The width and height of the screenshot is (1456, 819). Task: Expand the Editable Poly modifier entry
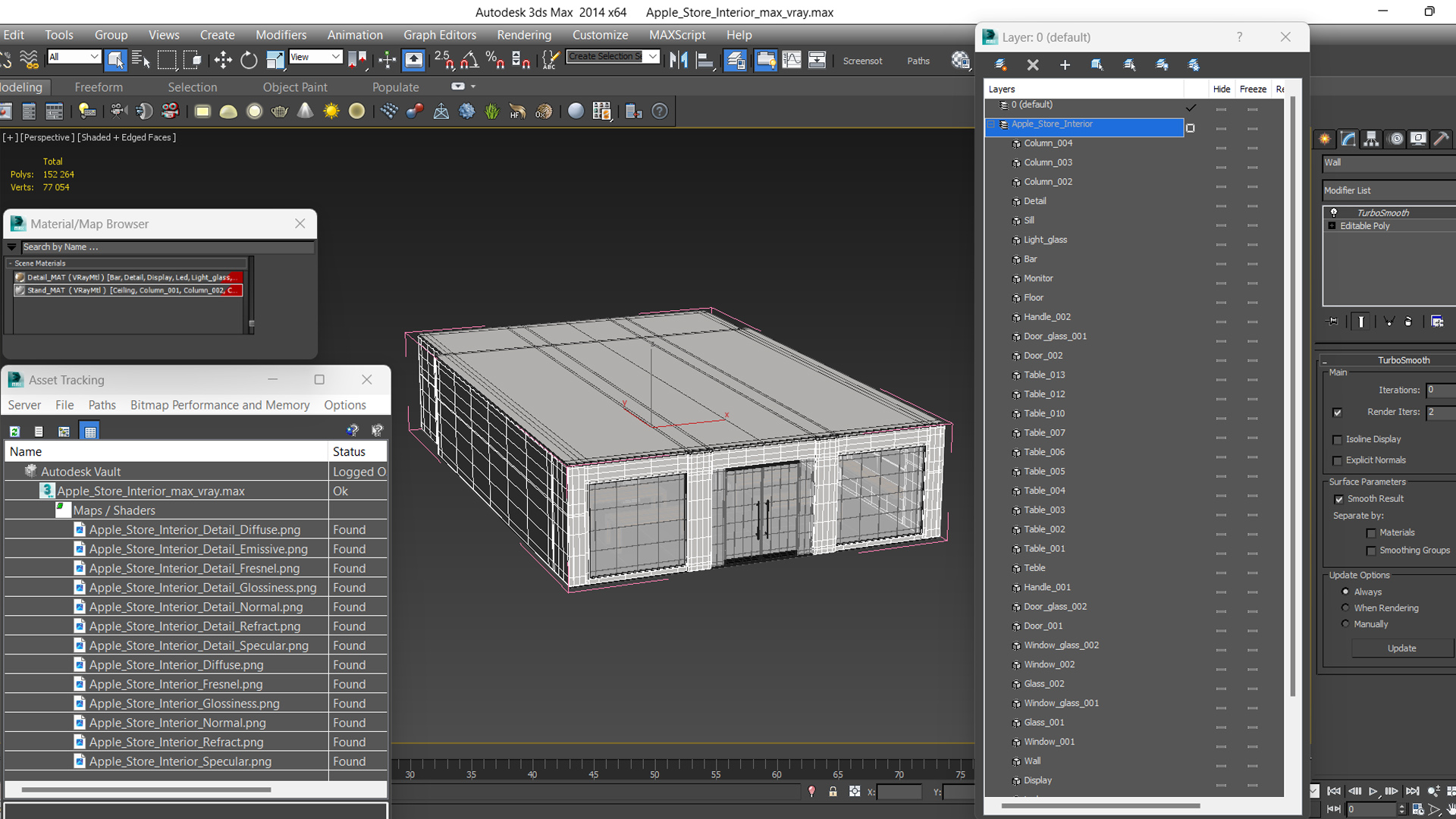coord(1332,226)
